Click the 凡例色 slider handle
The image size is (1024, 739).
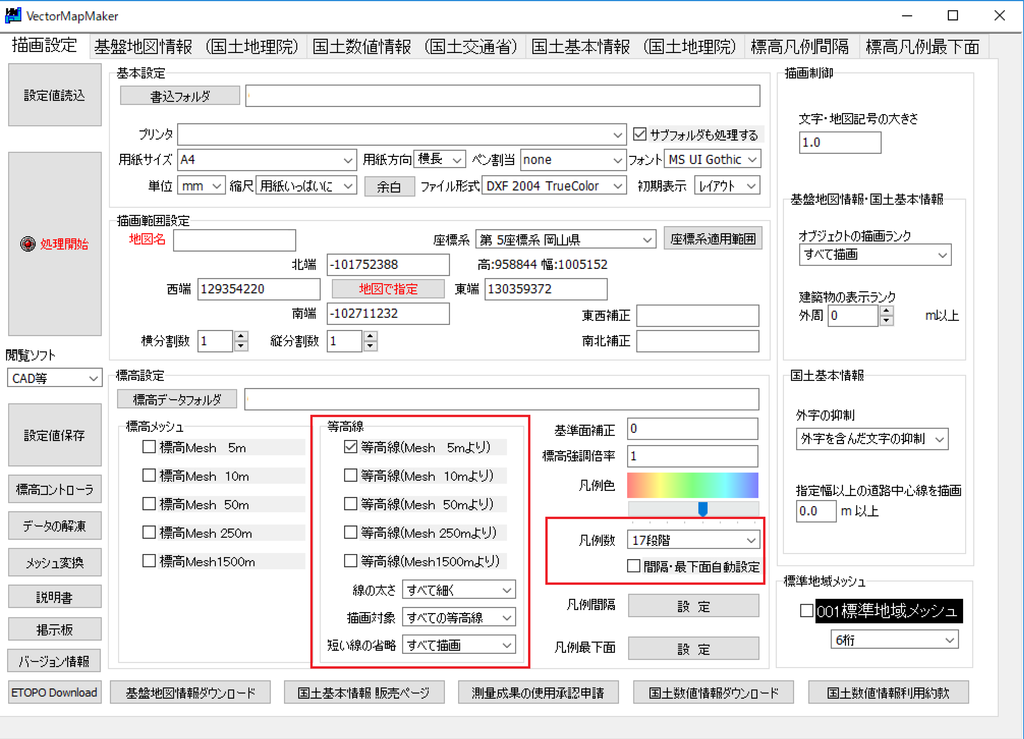(x=703, y=509)
